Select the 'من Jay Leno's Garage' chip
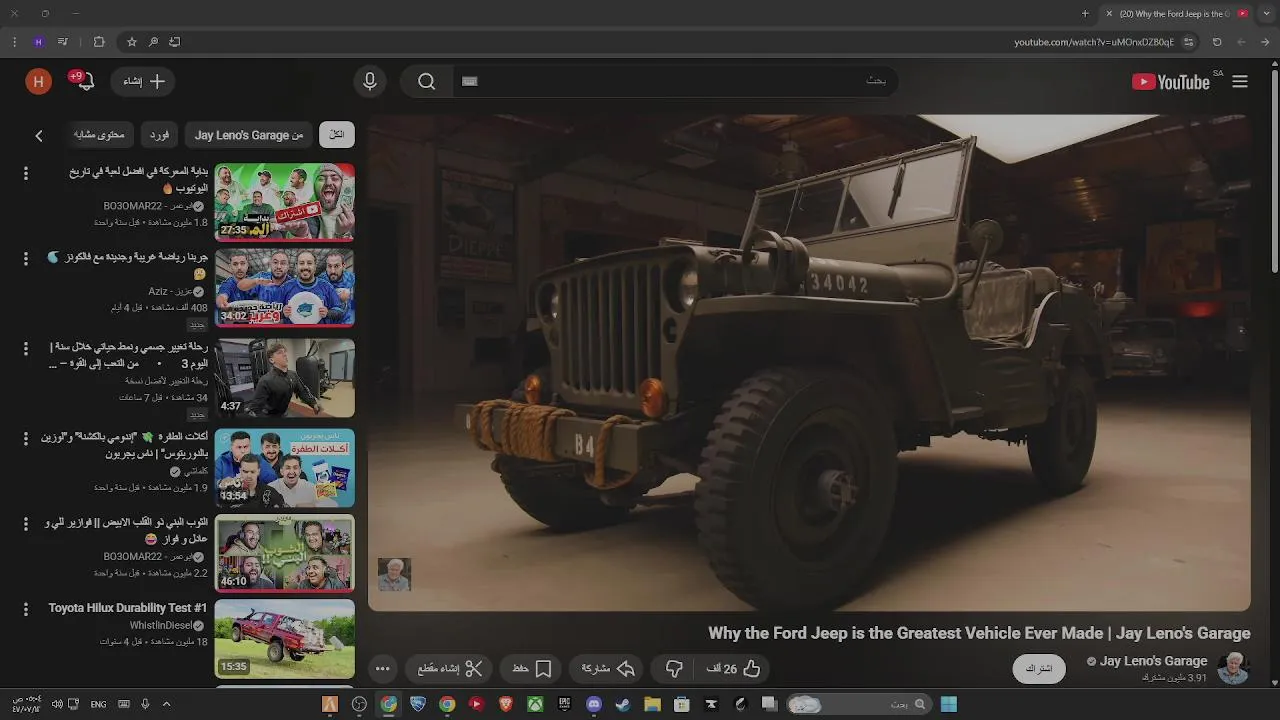1280x720 pixels. 249,135
